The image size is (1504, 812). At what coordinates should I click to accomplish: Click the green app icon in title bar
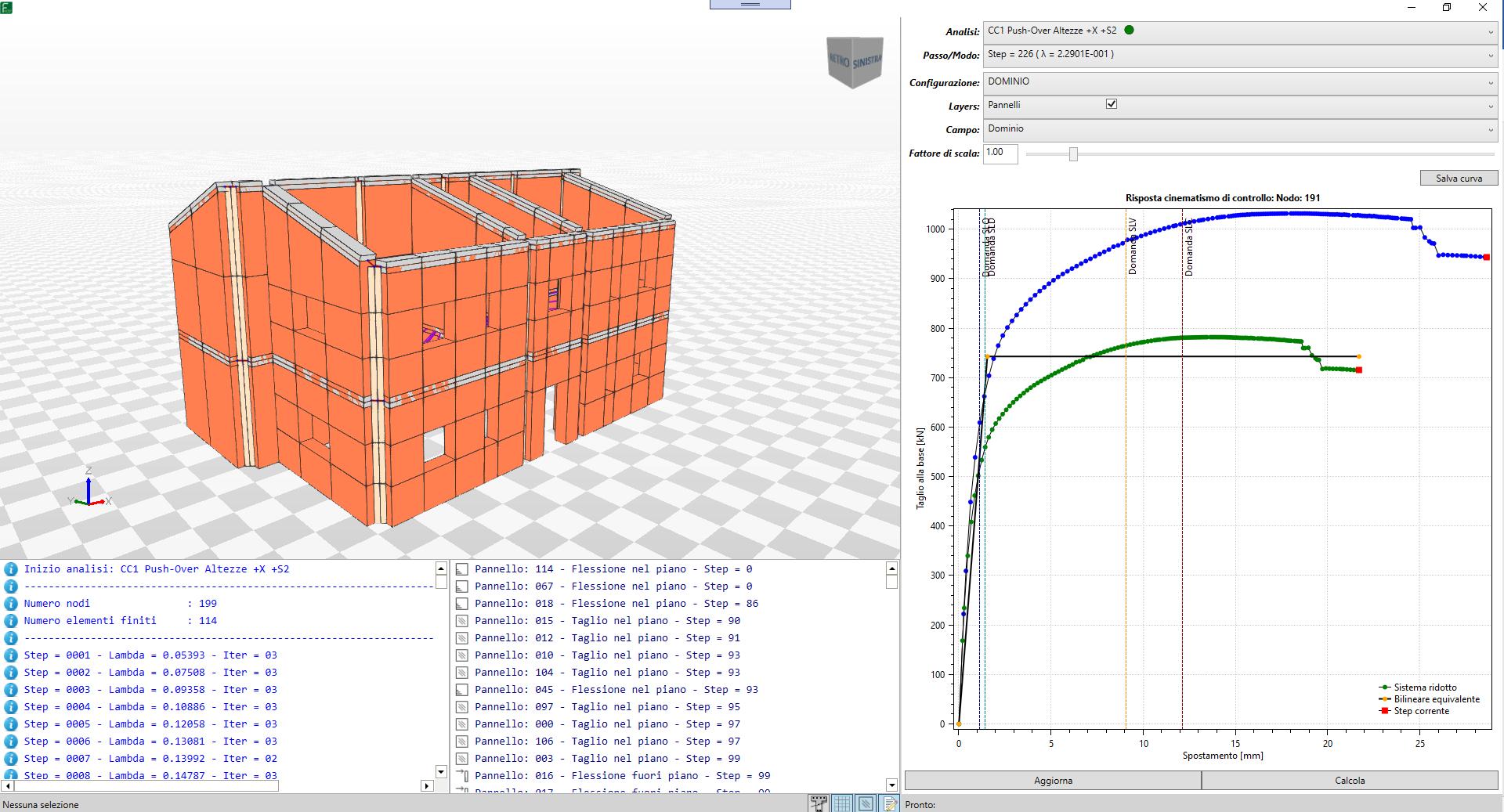click(x=6, y=7)
